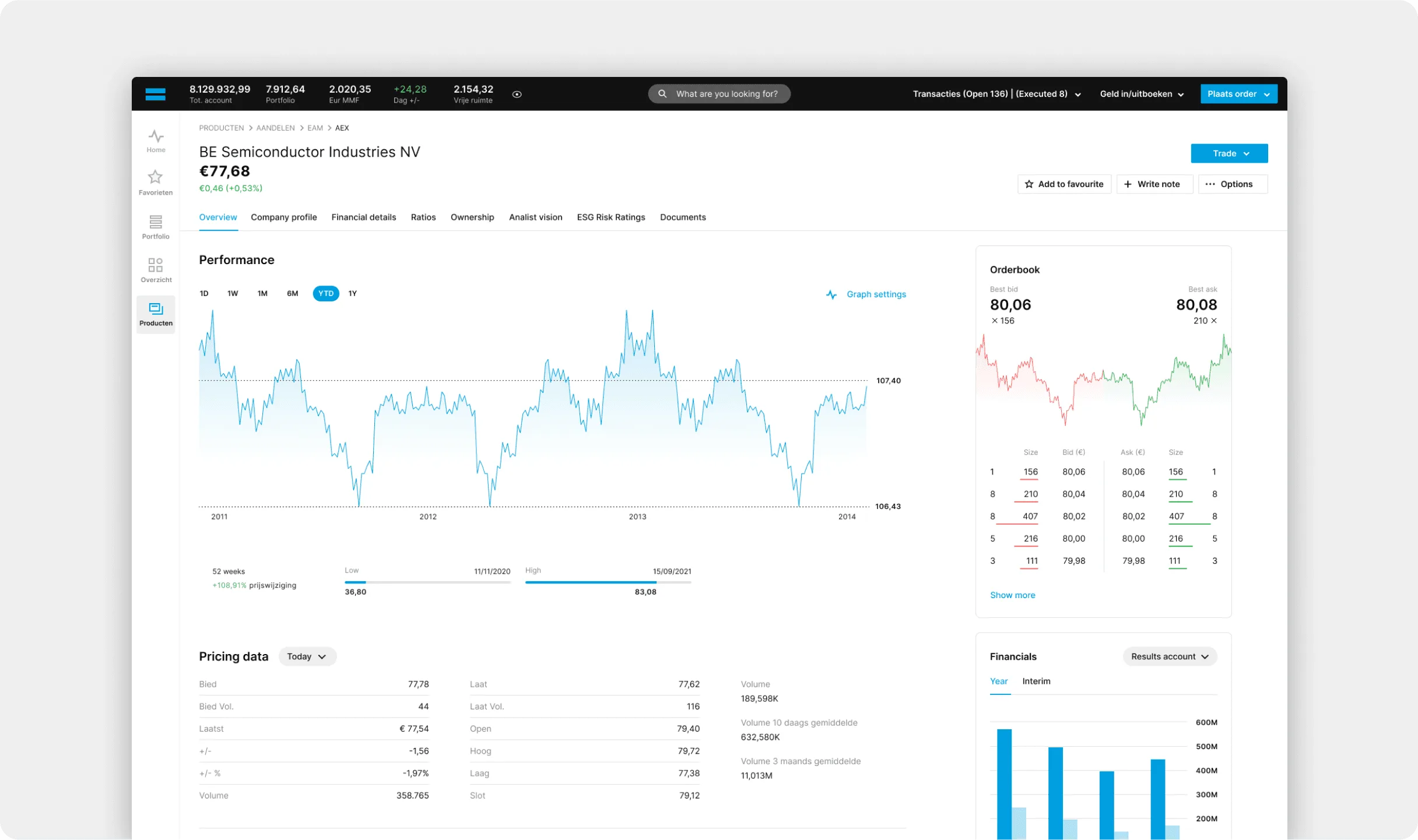This screenshot has width=1418, height=840.
Task: Switch Financials to Interim
Action: click(1036, 681)
